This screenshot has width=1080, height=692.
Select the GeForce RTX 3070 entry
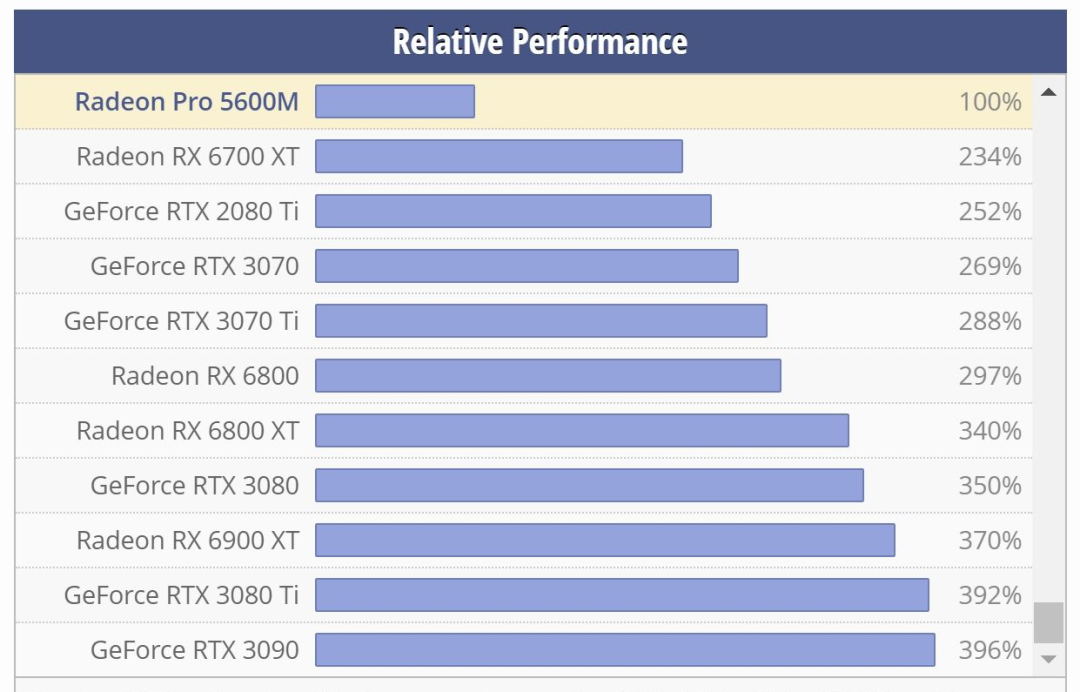click(194, 266)
